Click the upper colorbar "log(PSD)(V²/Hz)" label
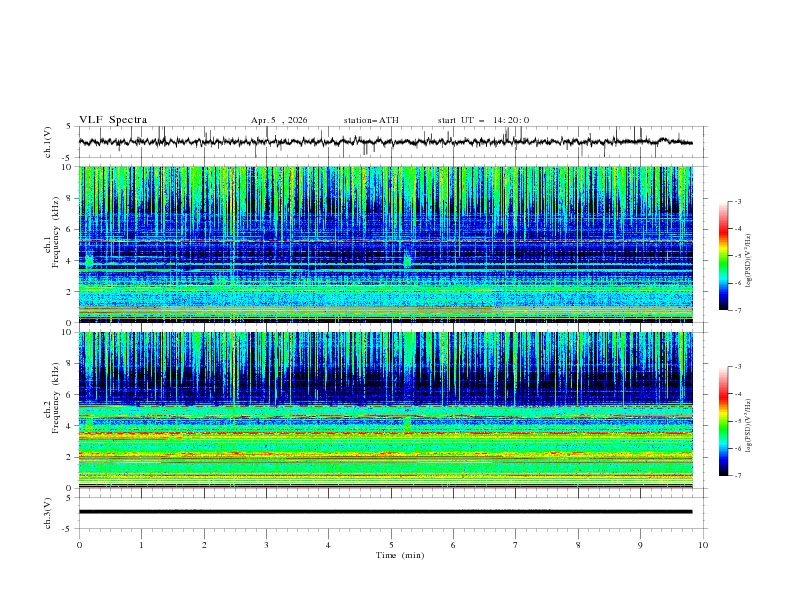 point(748,261)
